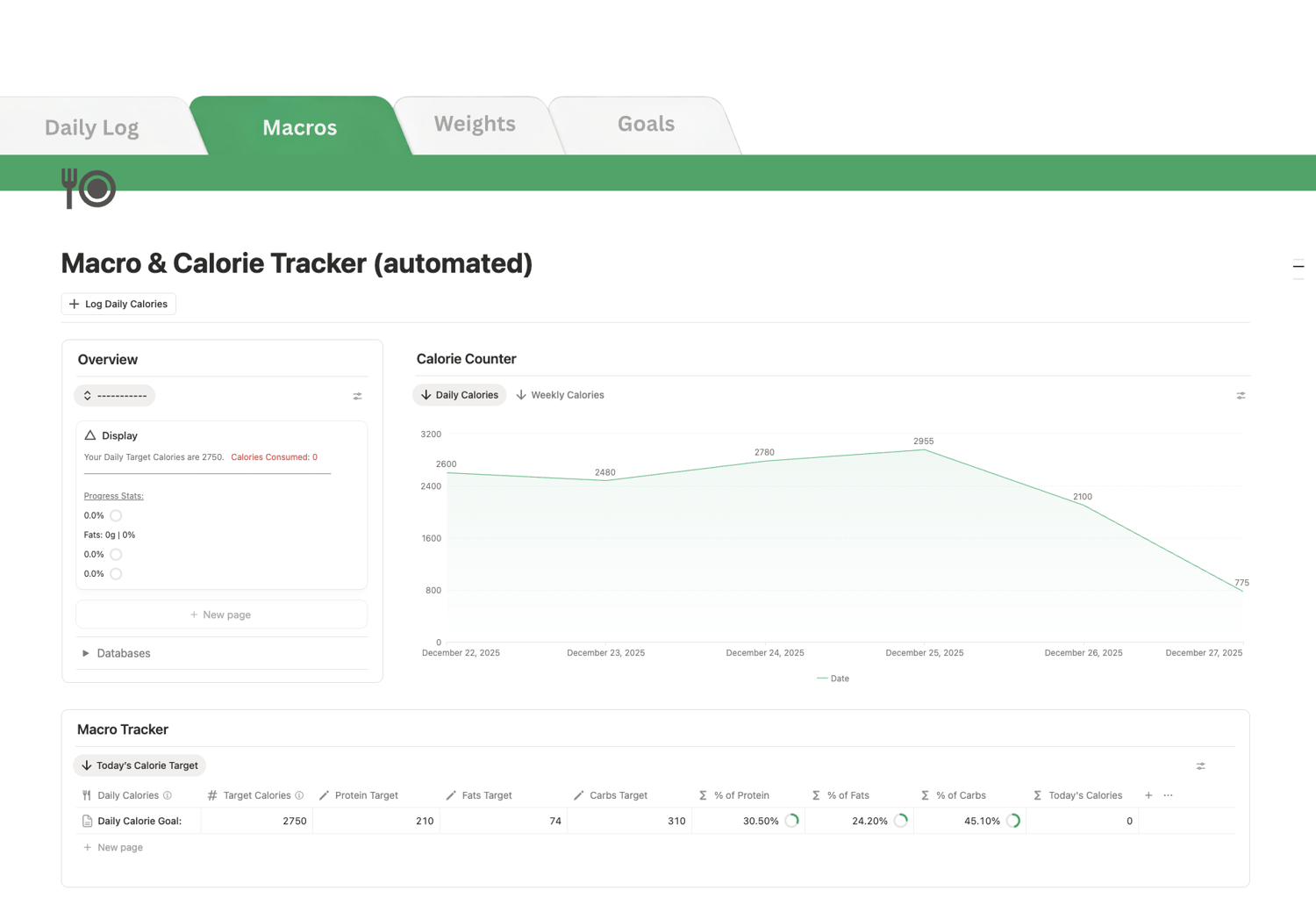Expand the Databases toggle section

(86, 653)
